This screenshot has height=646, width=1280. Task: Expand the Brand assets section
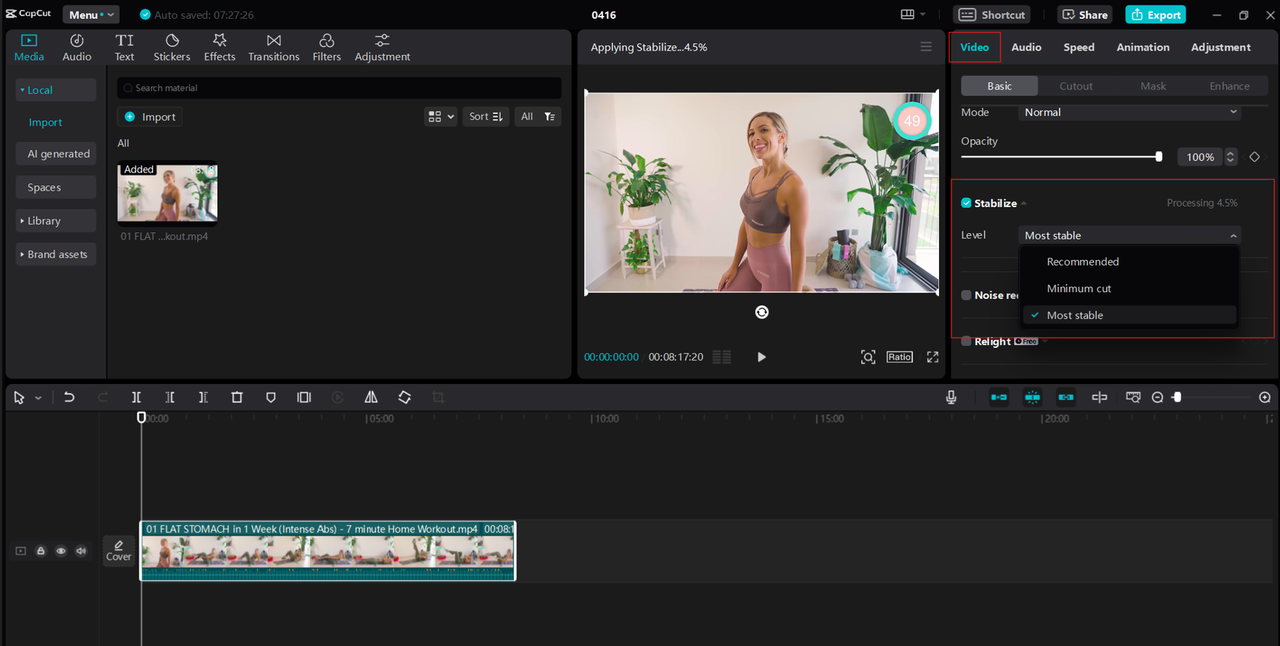click(55, 254)
